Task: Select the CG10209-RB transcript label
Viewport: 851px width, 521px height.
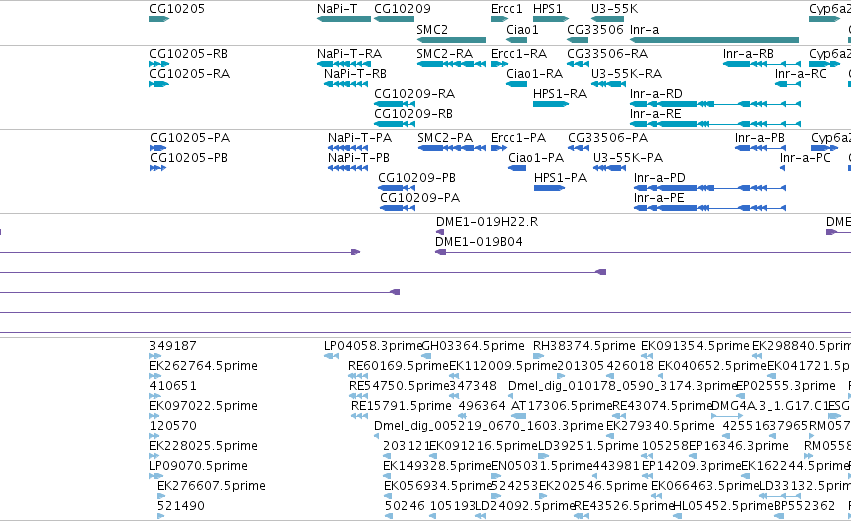Action: [x=414, y=114]
